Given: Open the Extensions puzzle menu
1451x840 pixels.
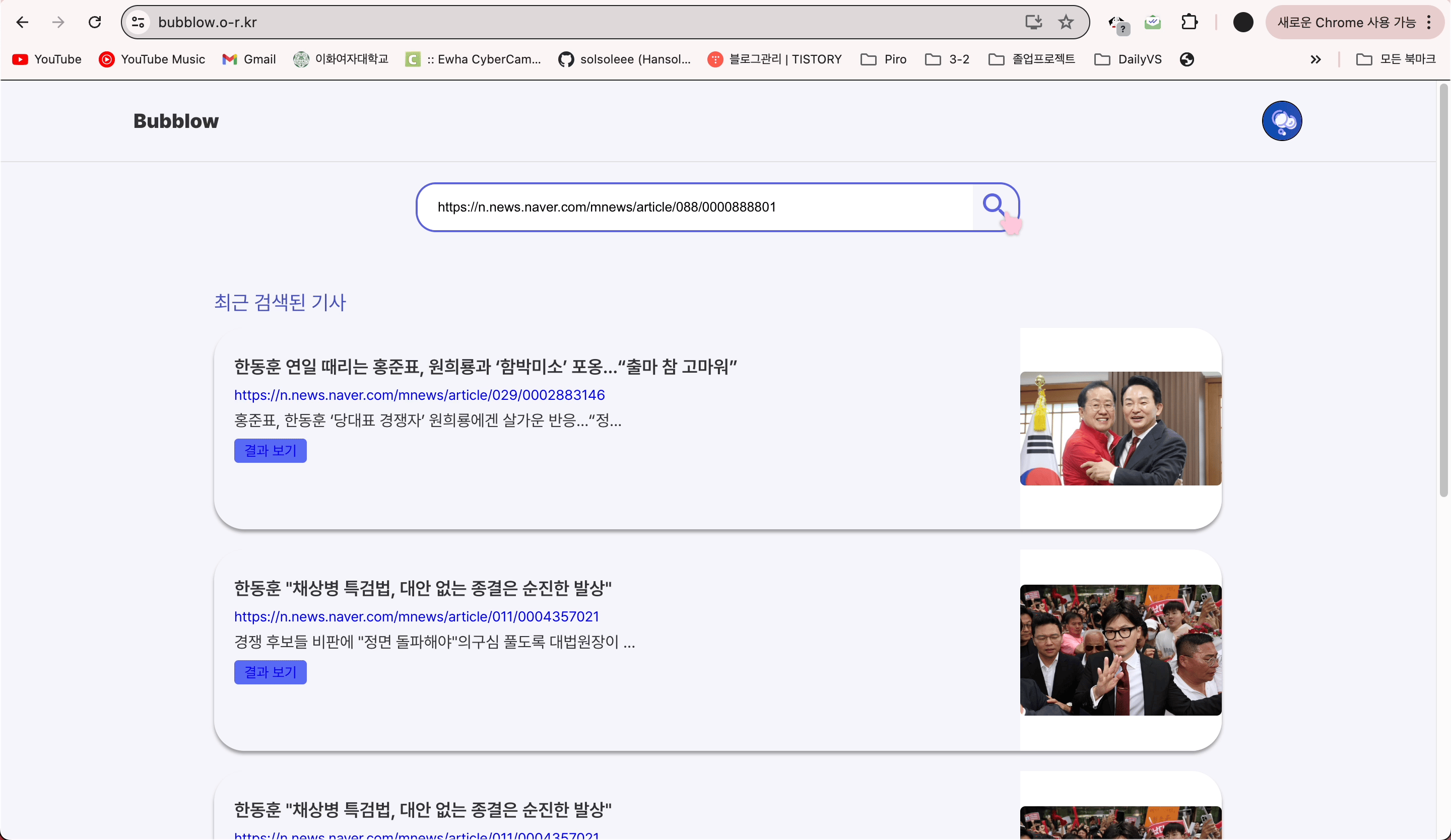Looking at the screenshot, I should tap(1189, 23).
